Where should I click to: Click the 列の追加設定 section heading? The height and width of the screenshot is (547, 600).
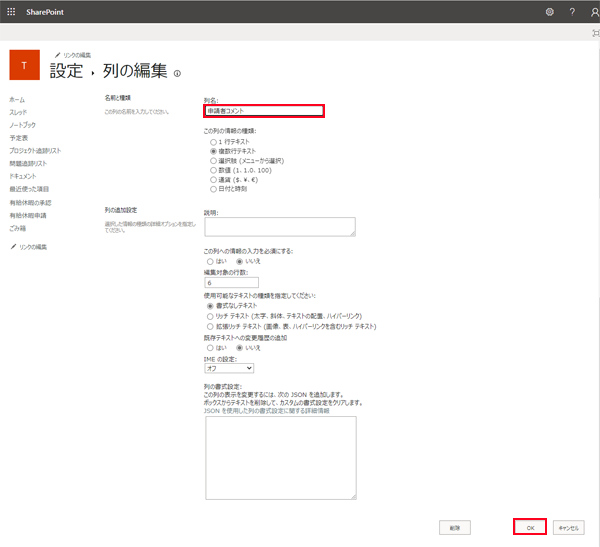[x=121, y=210]
